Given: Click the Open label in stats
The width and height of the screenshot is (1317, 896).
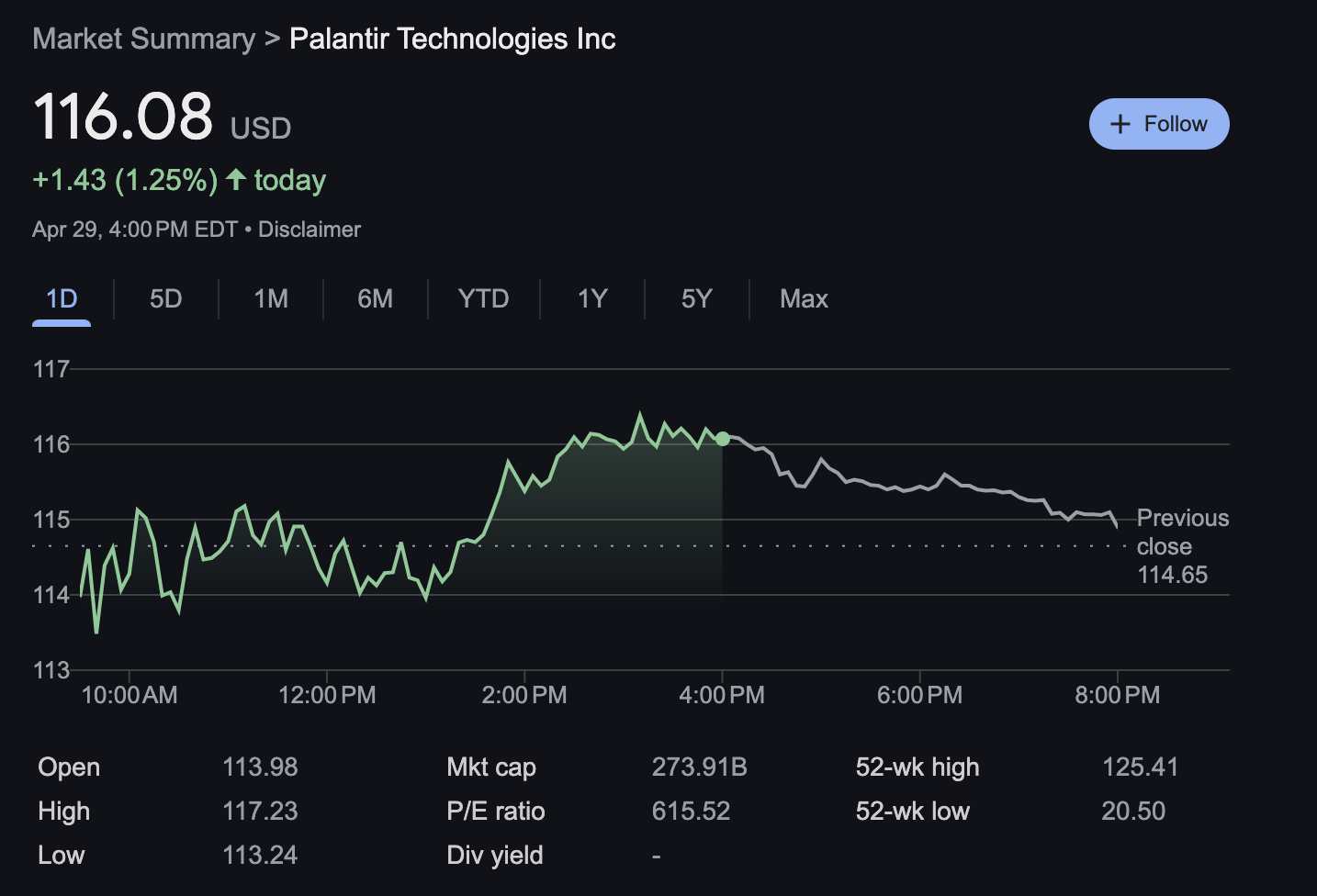Looking at the screenshot, I should (69, 767).
